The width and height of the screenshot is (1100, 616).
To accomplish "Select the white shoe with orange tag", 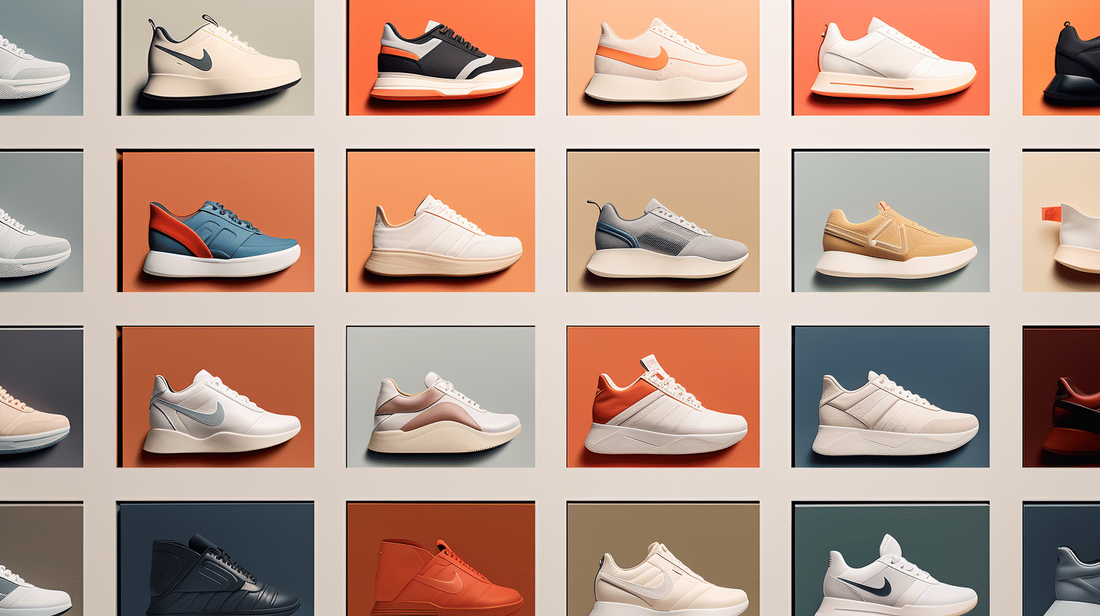I will pyautogui.click(x=1076, y=237).
